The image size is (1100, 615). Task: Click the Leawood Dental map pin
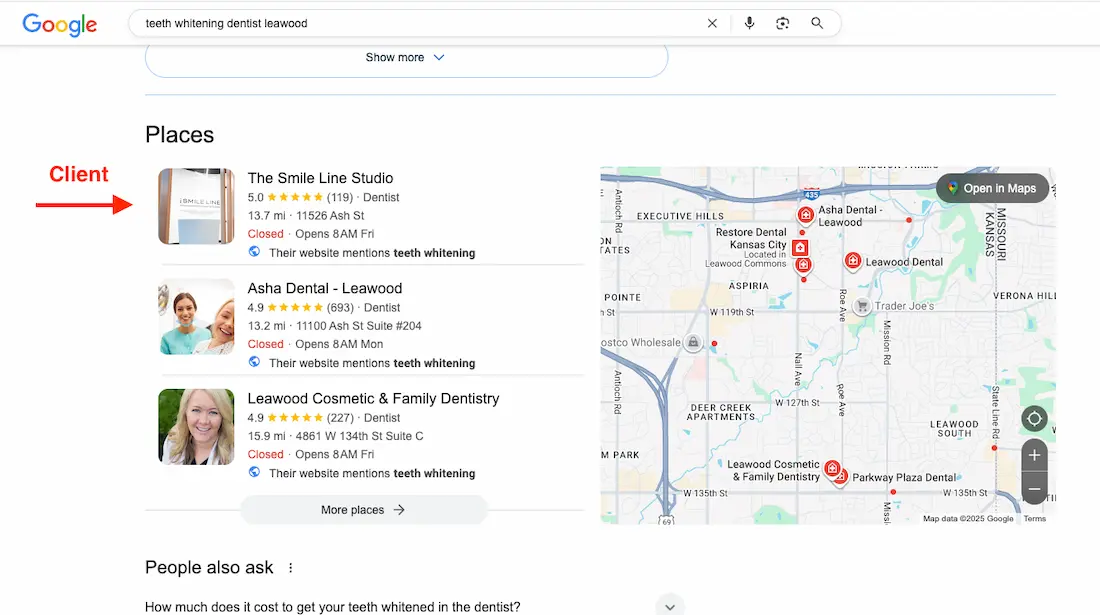click(852, 261)
